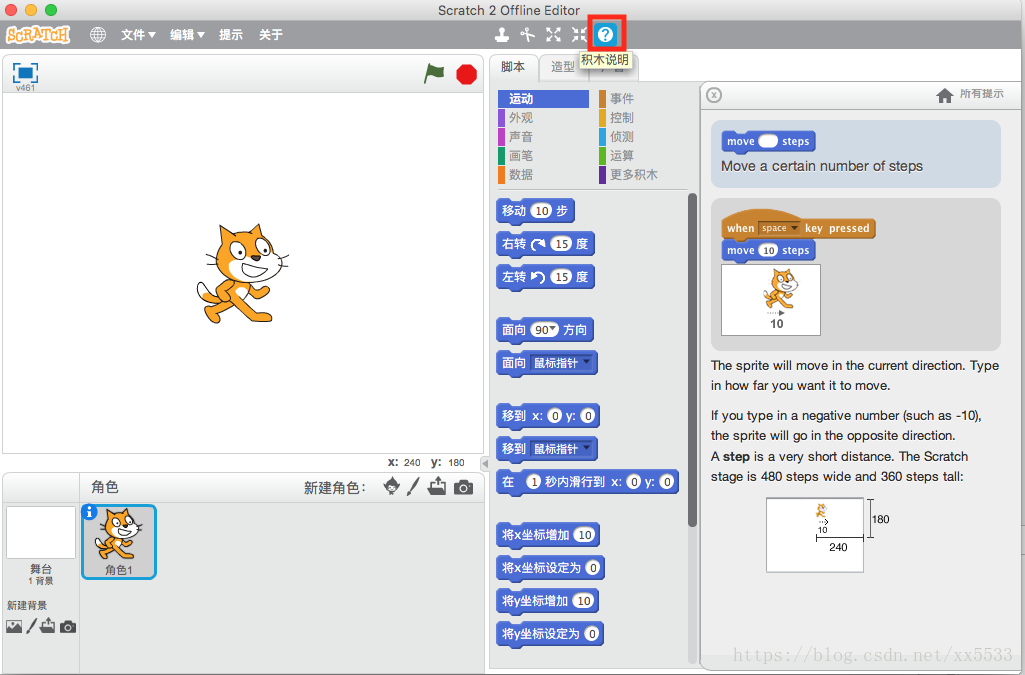1025x675 pixels.
Task: Stop the project with red stop sign
Action: pyautogui.click(x=466, y=74)
